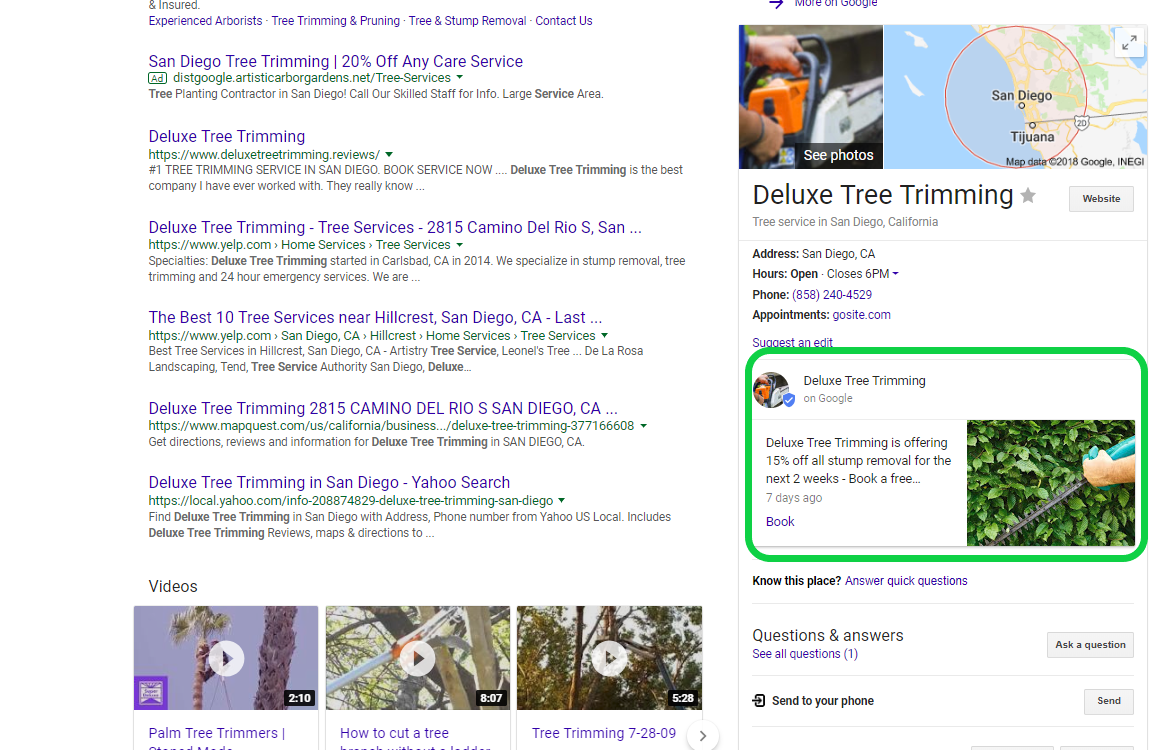Click the Ask a question button
Image resolution: width=1154 pixels, height=750 pixels.
point(1090,645)
